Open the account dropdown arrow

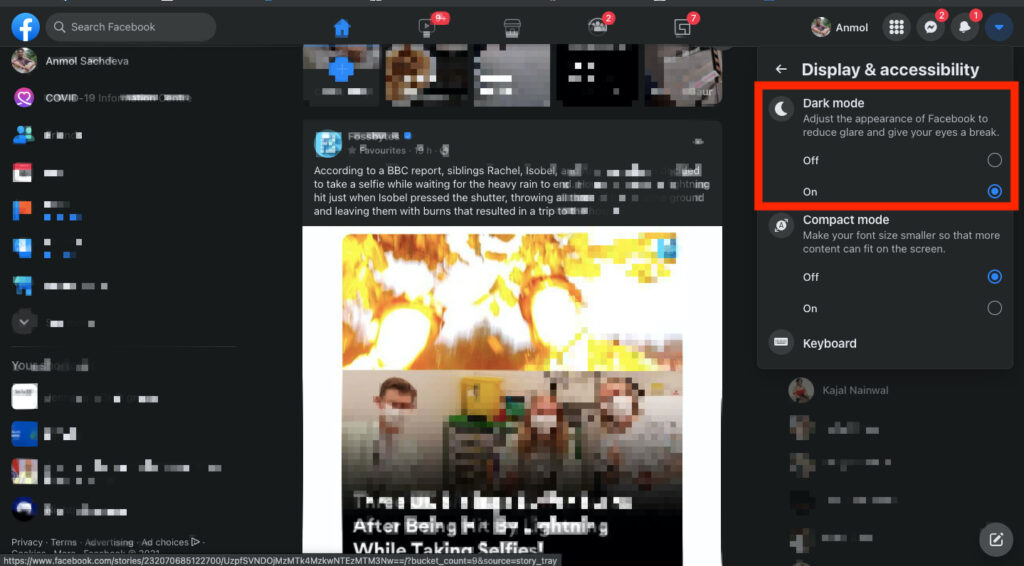[998, 28]
